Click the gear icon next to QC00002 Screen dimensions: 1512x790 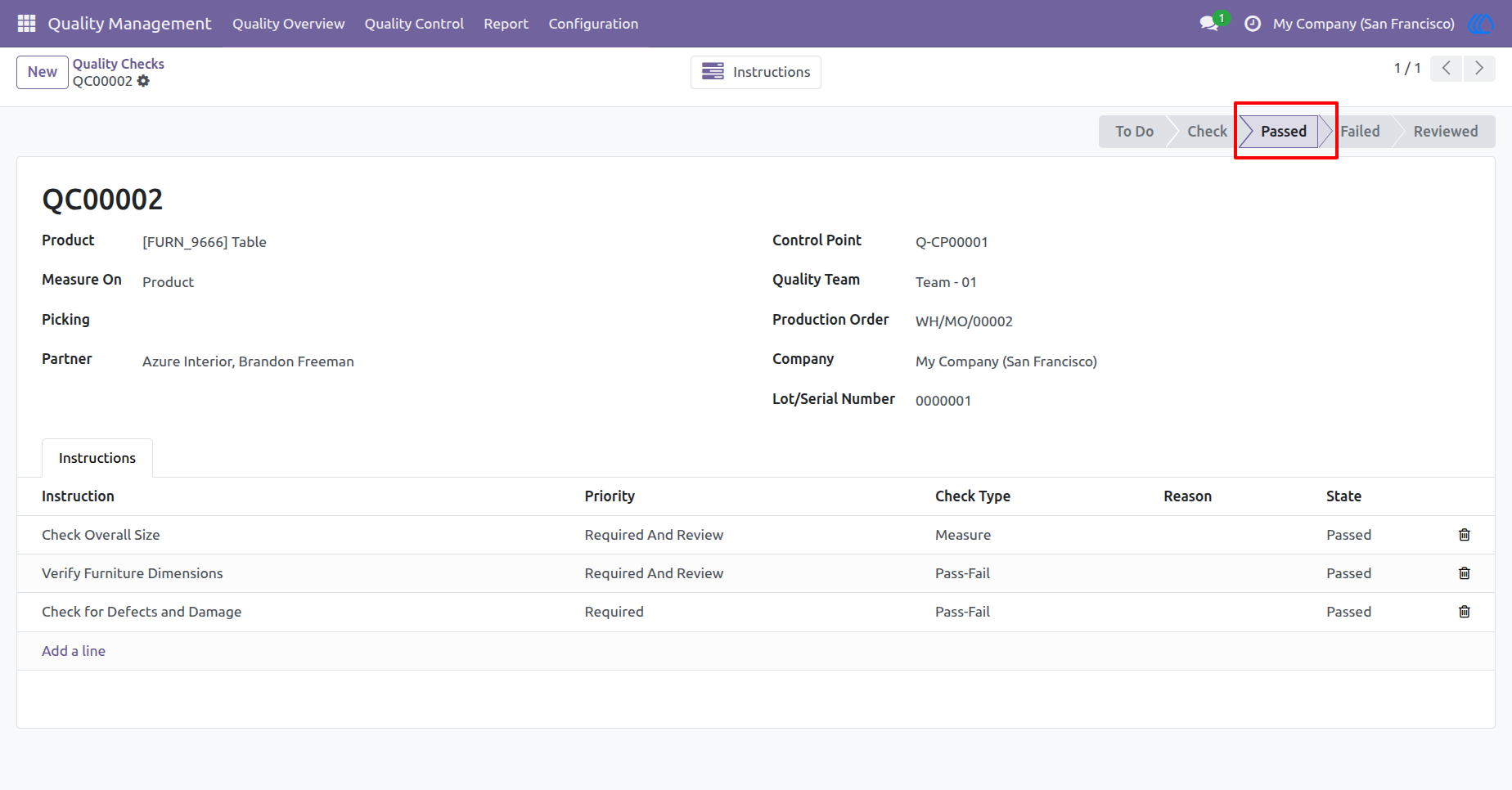coord(144,81)
